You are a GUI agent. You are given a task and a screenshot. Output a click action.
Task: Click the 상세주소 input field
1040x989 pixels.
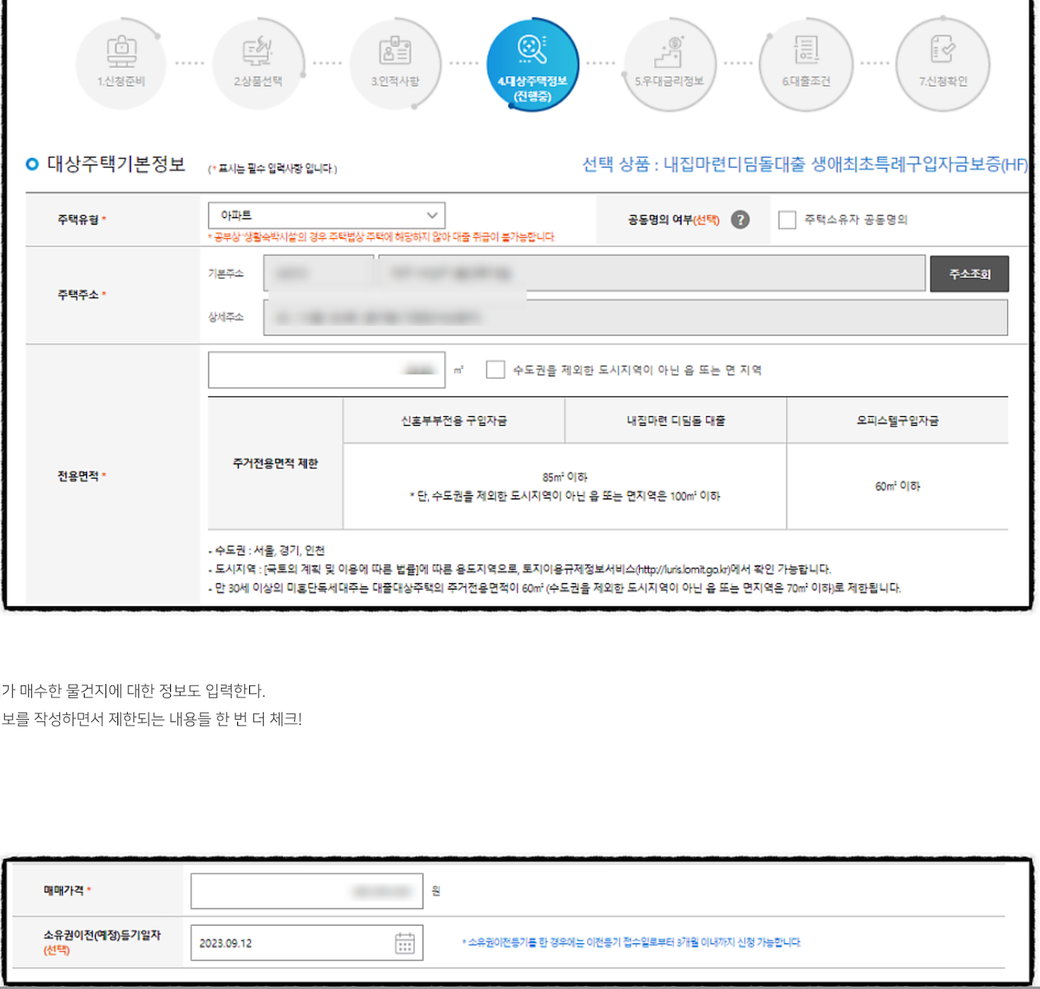click(635, 317)
